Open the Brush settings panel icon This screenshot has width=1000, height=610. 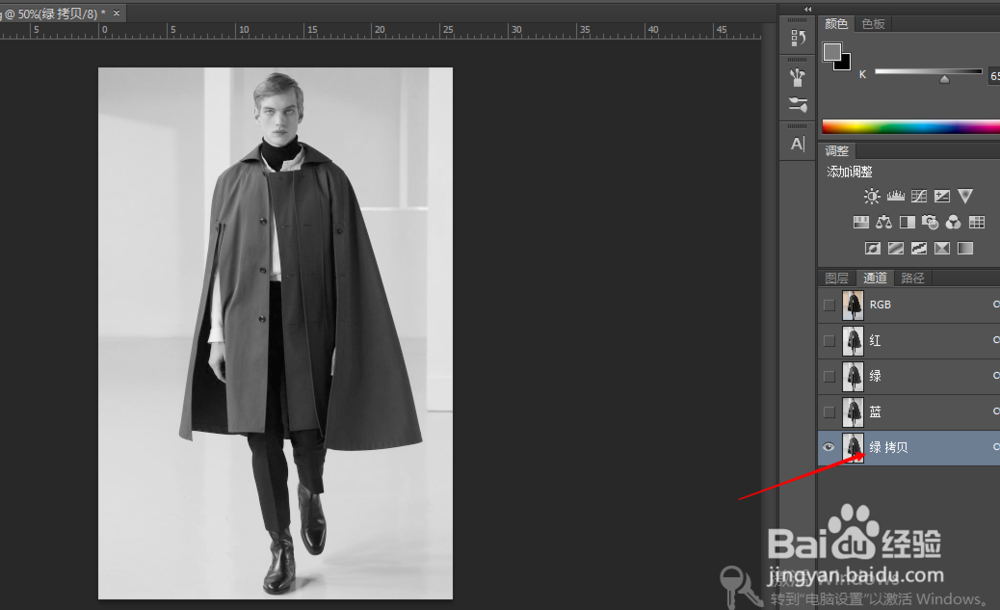tap(797, 104)
